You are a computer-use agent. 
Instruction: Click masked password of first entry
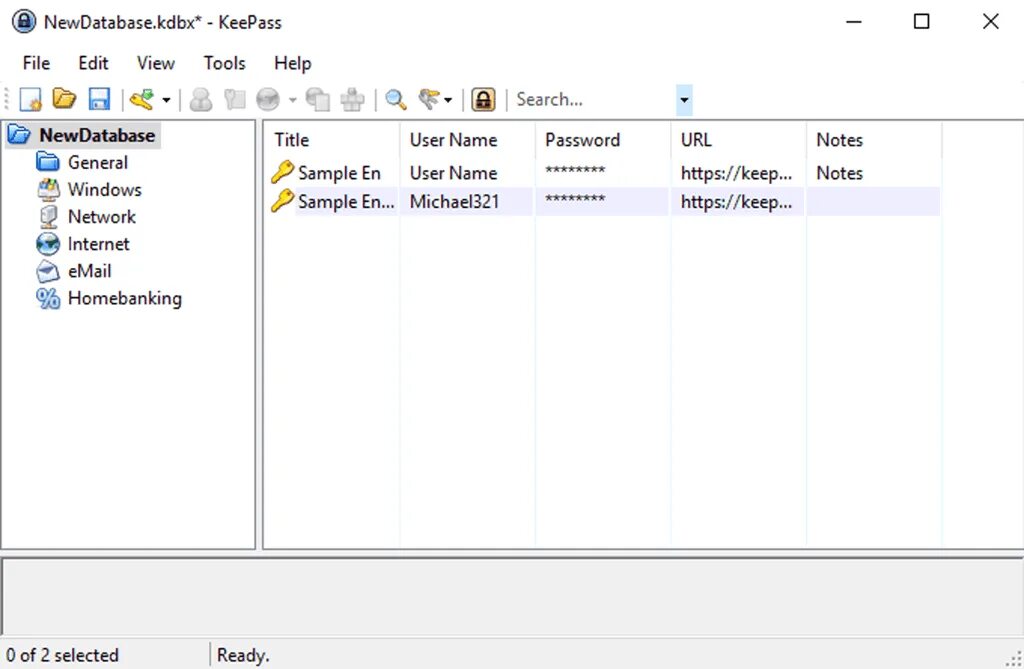click(x=575, y=171)
